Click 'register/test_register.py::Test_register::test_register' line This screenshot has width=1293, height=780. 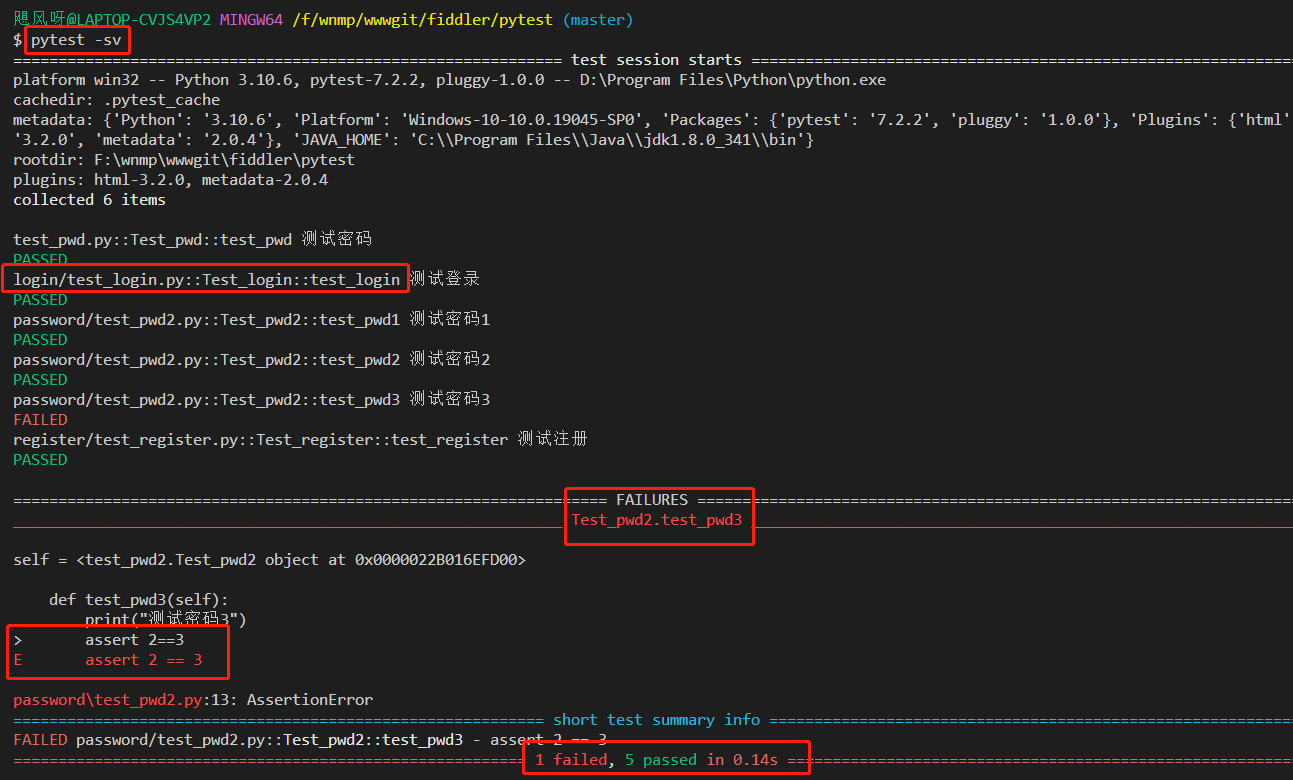point(300,440)
